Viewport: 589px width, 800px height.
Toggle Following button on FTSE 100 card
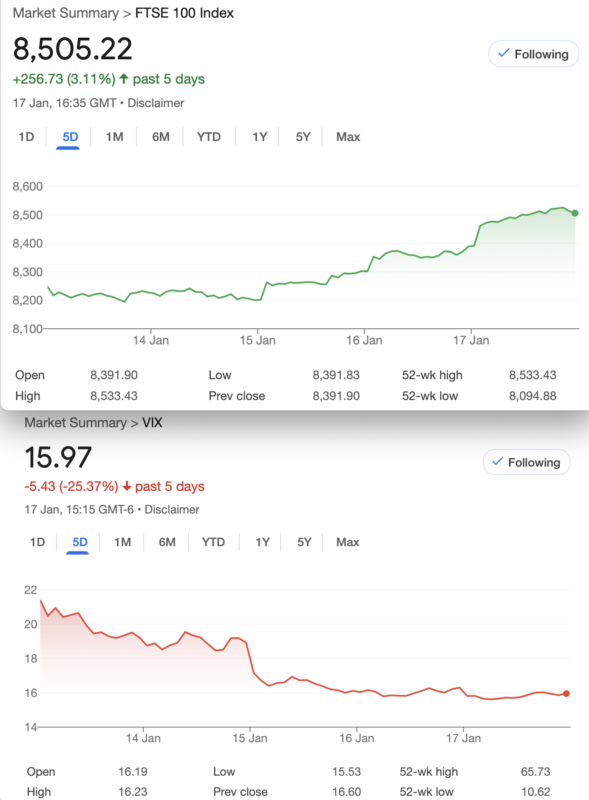[x=533, y=54]
